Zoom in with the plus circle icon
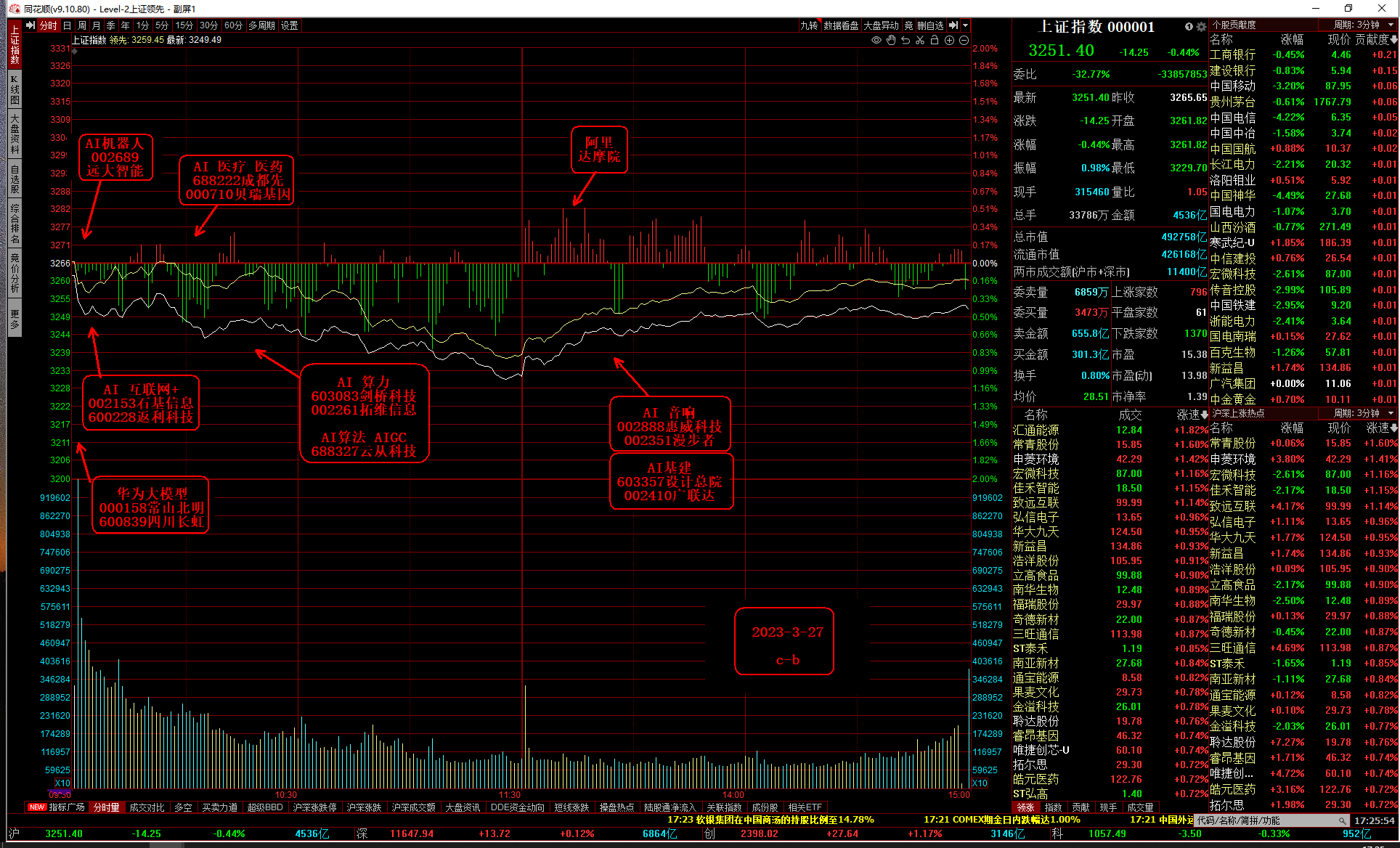This screenshot has height=848, width=1400. (x=949, y=41)
